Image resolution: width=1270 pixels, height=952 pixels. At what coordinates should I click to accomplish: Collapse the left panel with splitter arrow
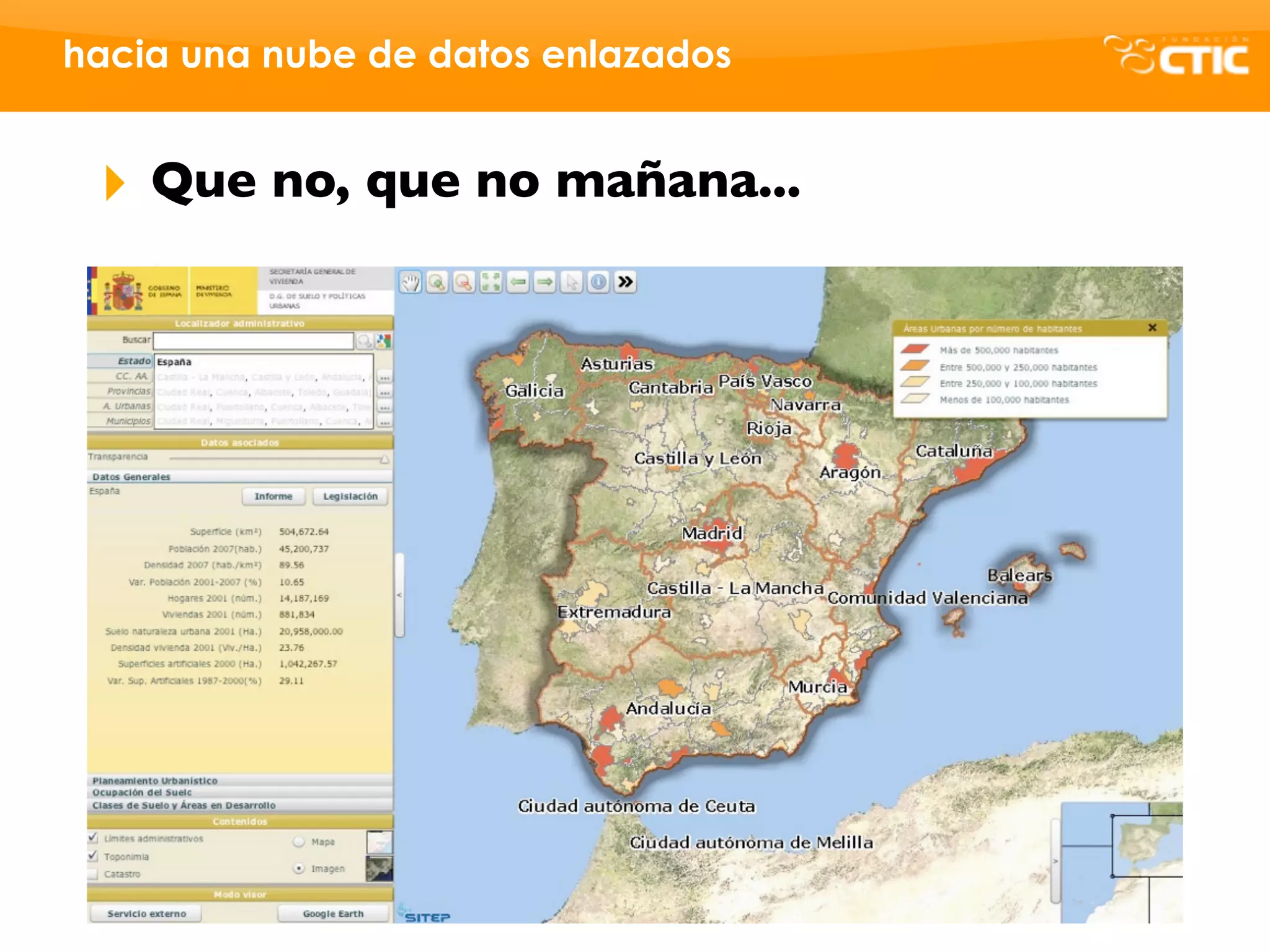(400, 595)
